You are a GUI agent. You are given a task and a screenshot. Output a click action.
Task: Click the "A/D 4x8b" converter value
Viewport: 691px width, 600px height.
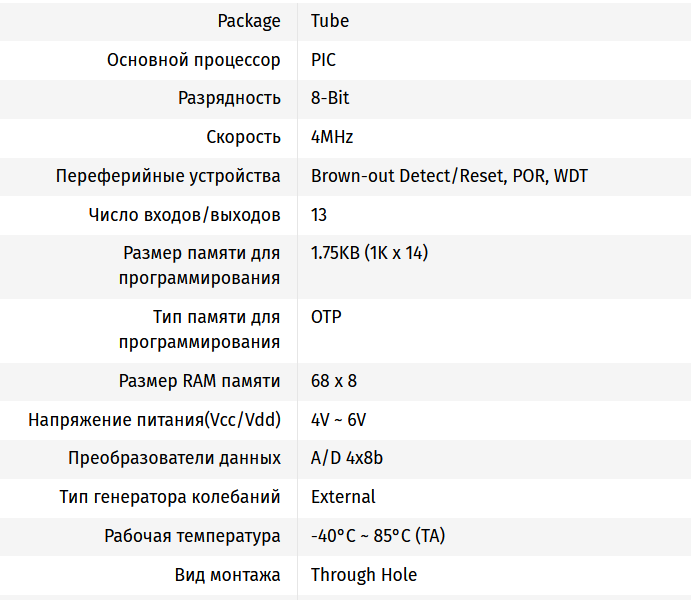[x=347, y=458]
